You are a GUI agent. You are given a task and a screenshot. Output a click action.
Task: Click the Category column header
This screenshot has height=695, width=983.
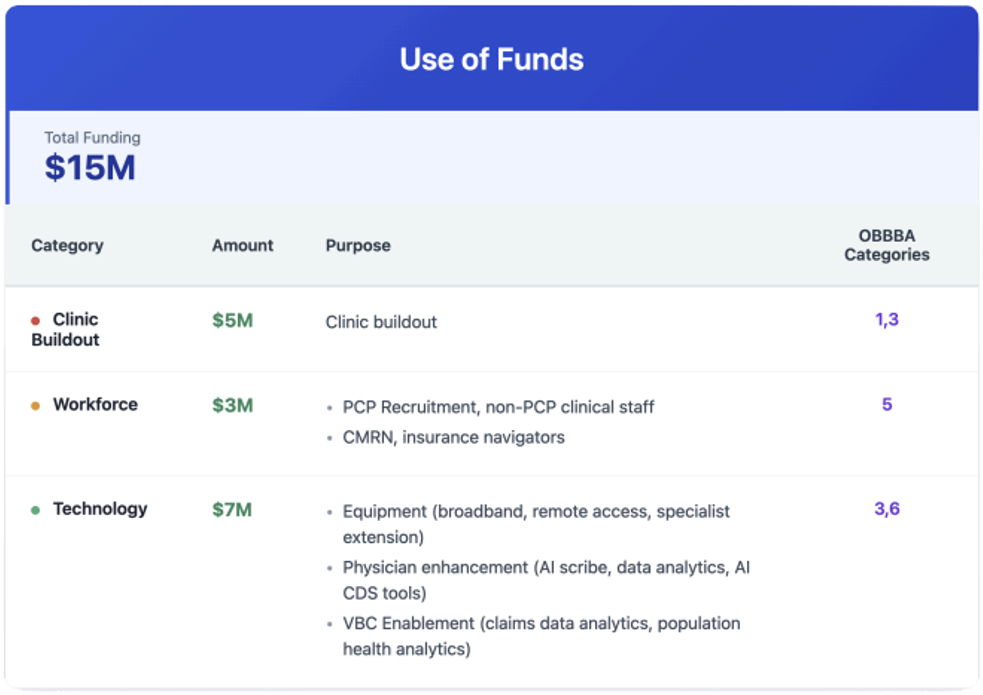pyautogui.click(x=67, y=245)
